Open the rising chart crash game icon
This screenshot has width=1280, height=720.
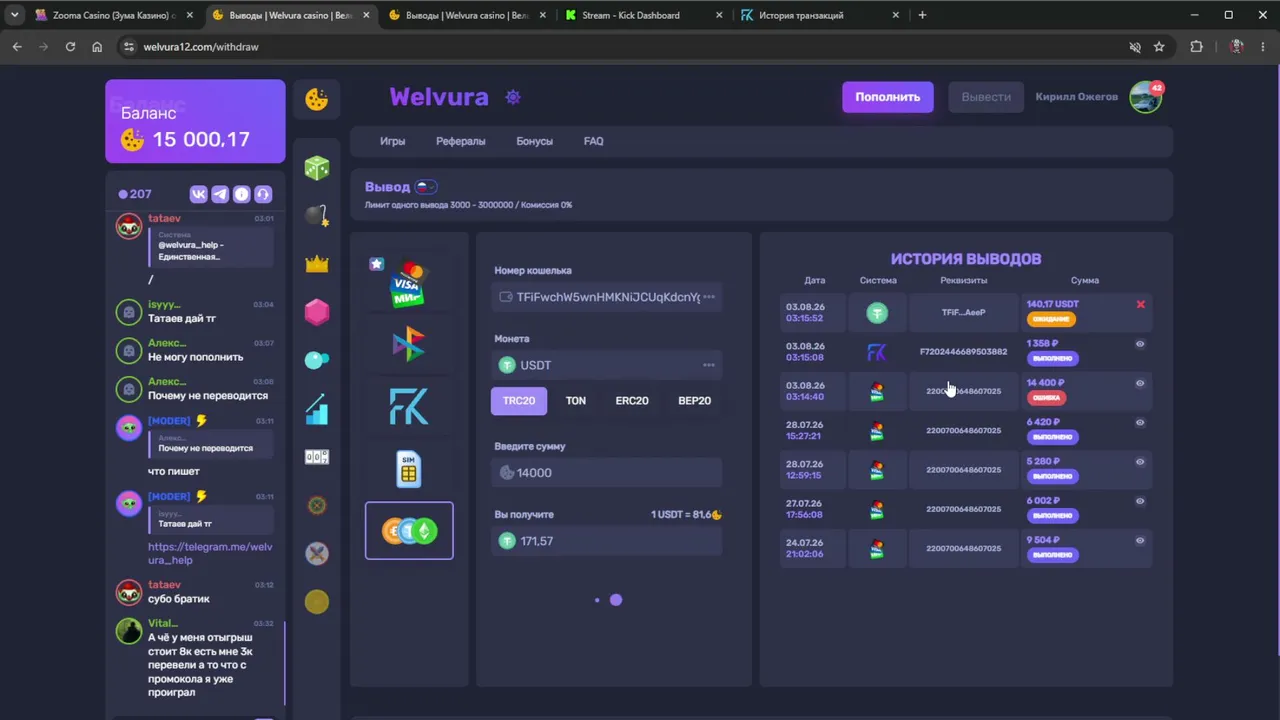coord(317,409)
